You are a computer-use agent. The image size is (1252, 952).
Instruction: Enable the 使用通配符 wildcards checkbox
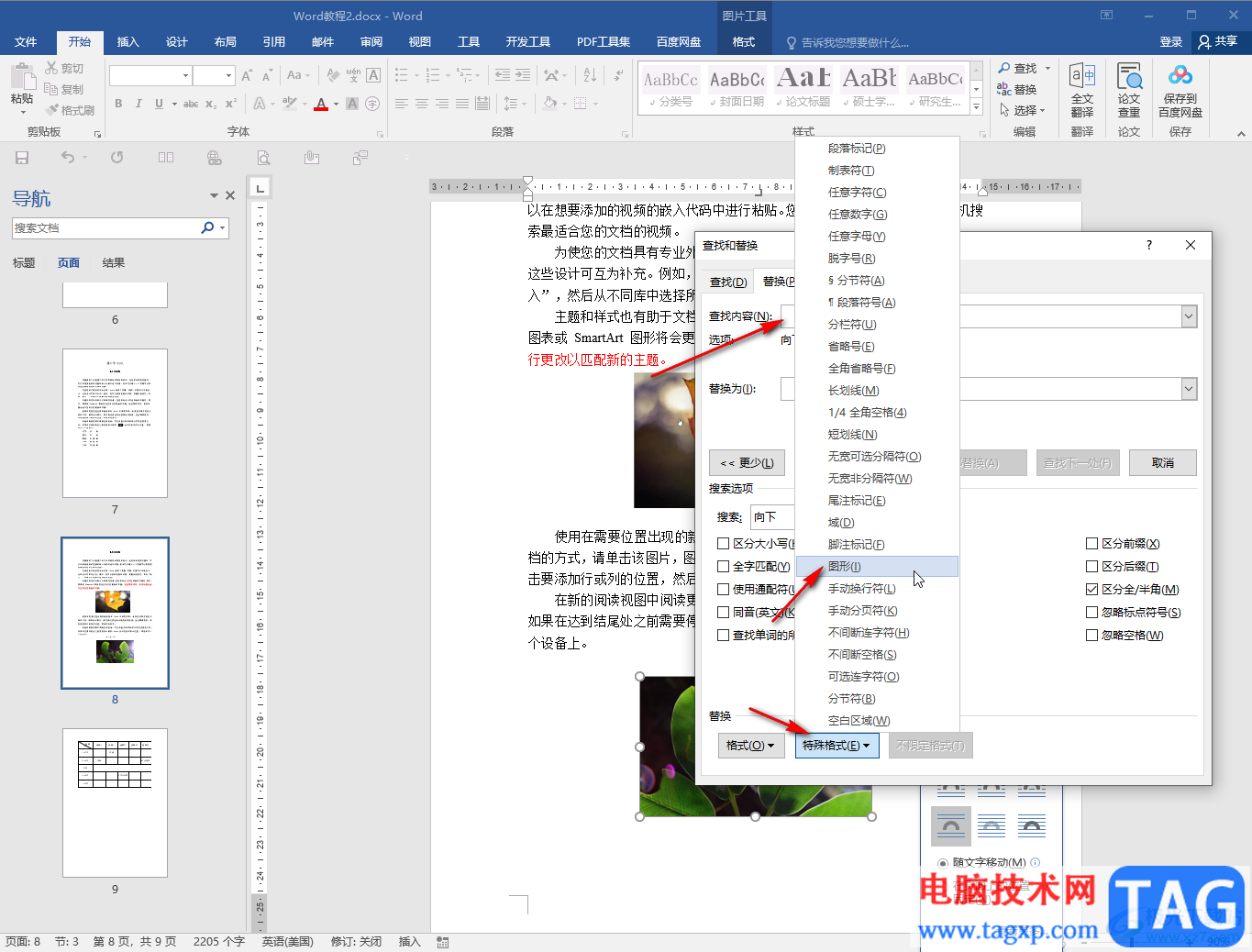[723, 590]
